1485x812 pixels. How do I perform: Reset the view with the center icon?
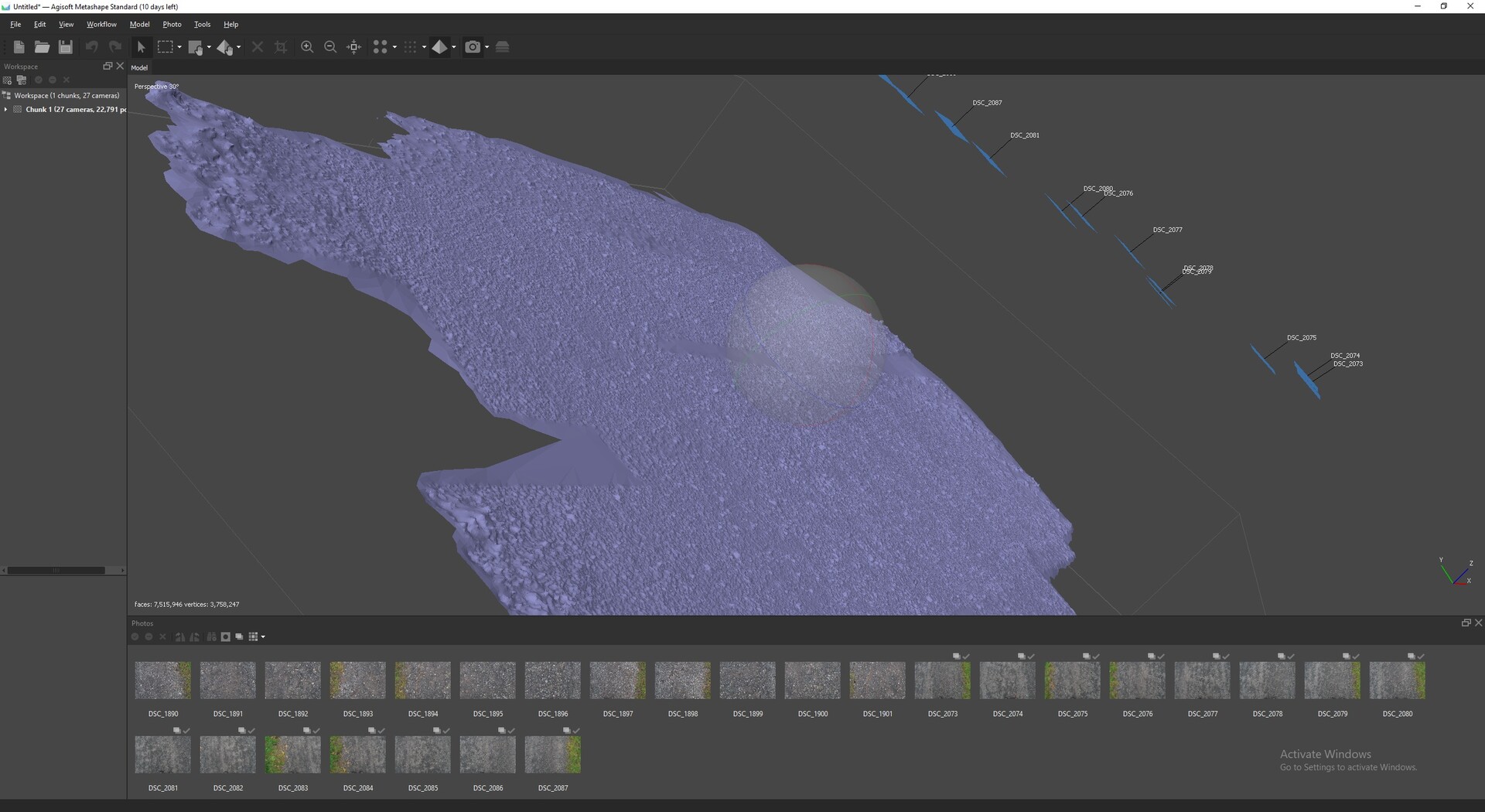(354, 47)
